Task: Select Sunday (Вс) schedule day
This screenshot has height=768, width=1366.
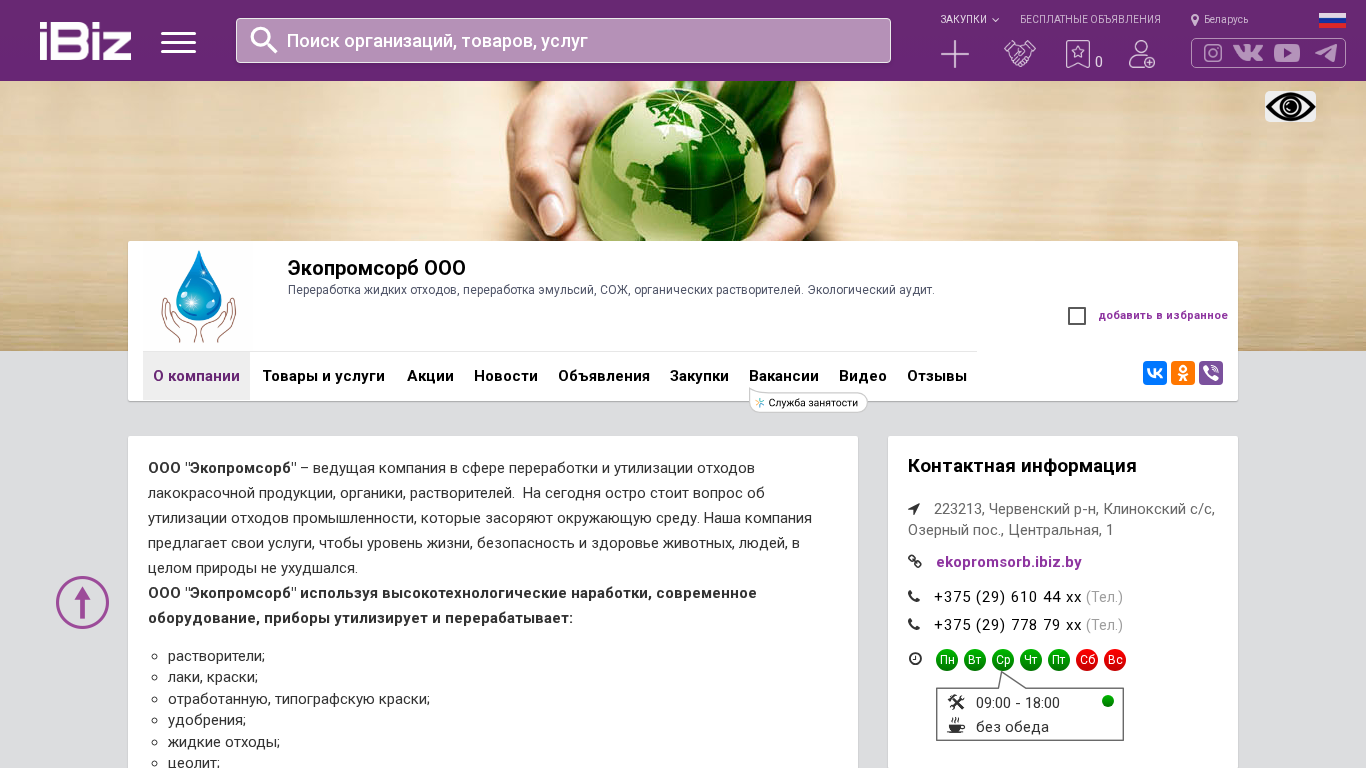Action: coord(1115,660)
